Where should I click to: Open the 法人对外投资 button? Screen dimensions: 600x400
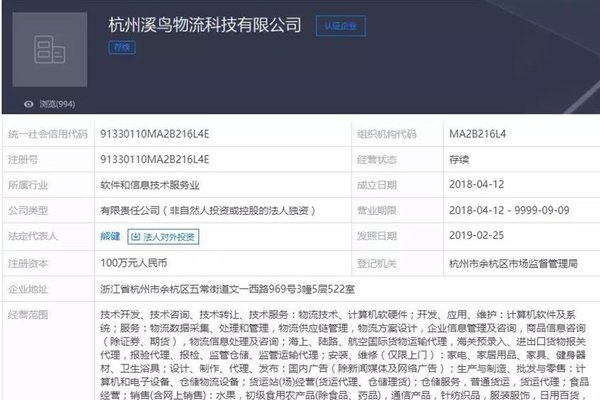point(163,237)
